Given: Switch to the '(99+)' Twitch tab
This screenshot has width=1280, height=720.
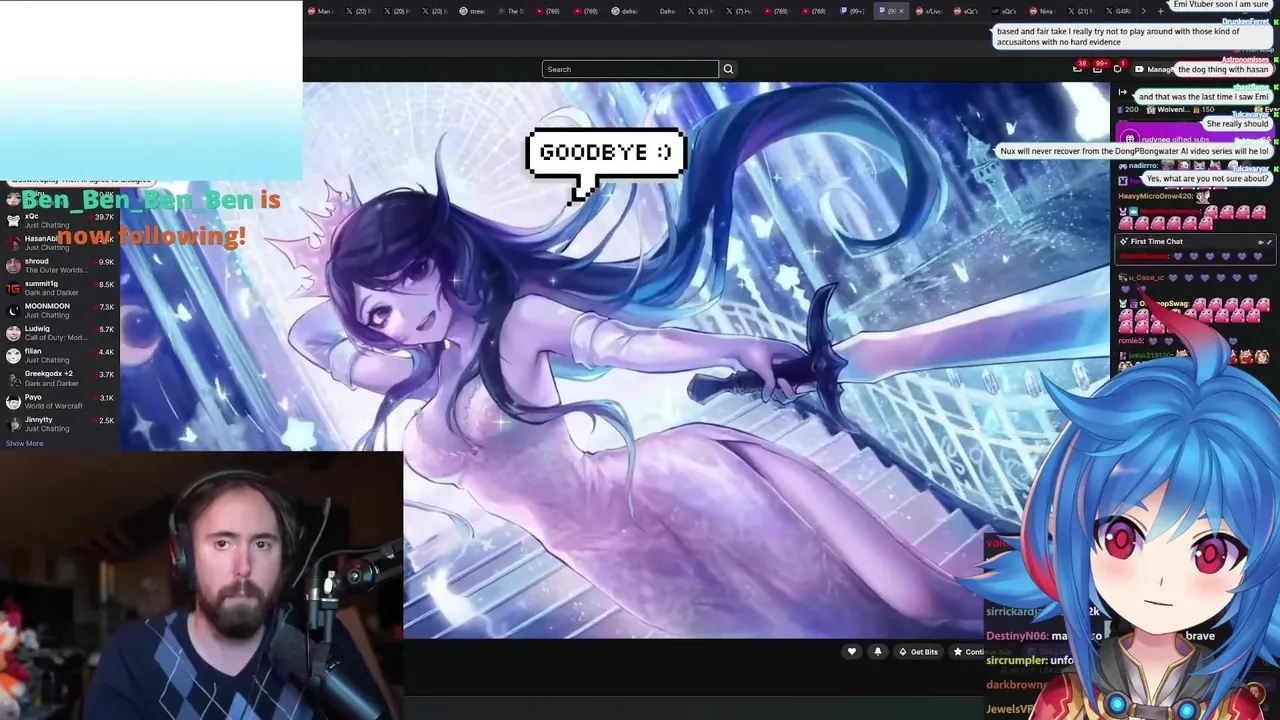Looking at the screenshot, I should [x=853, y=11].
